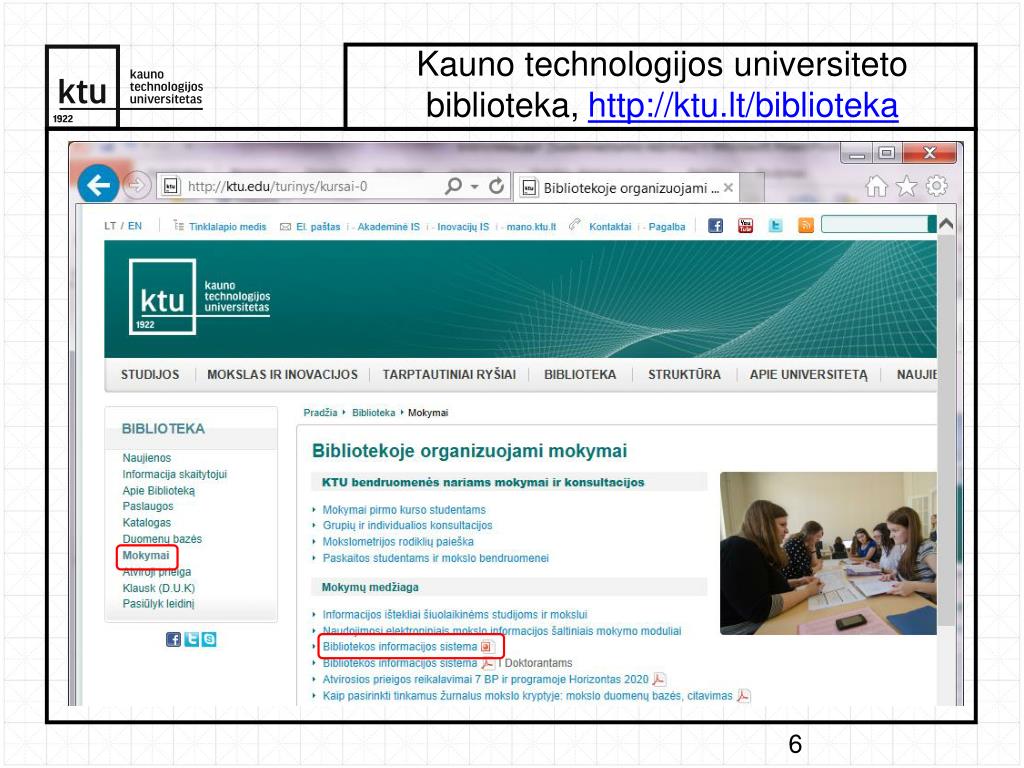Open APIE UNIVERSITETĄ menu
1024x768 pixels.
tap(808, 375)
